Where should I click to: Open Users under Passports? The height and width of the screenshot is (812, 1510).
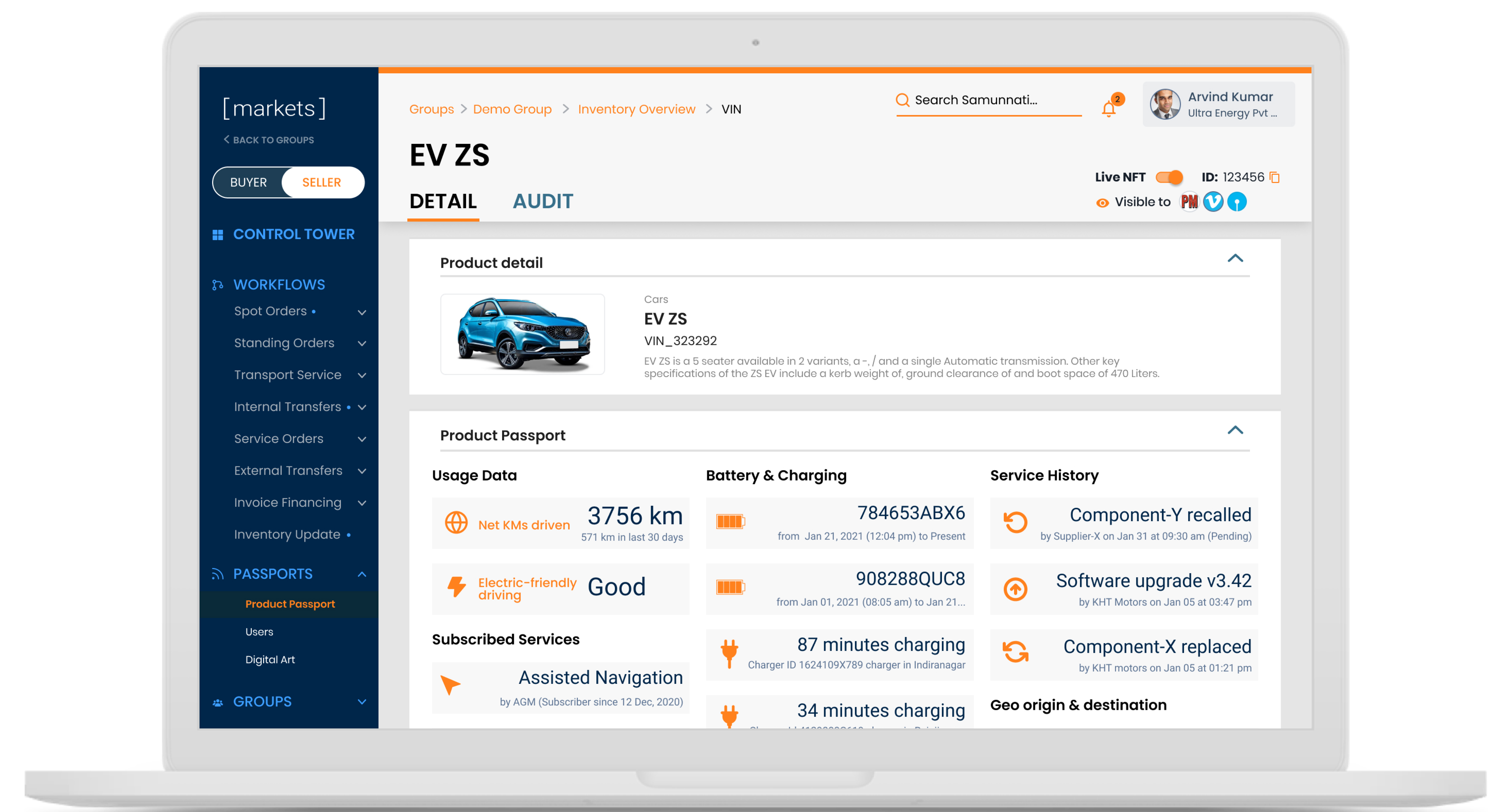coord(259,632)
